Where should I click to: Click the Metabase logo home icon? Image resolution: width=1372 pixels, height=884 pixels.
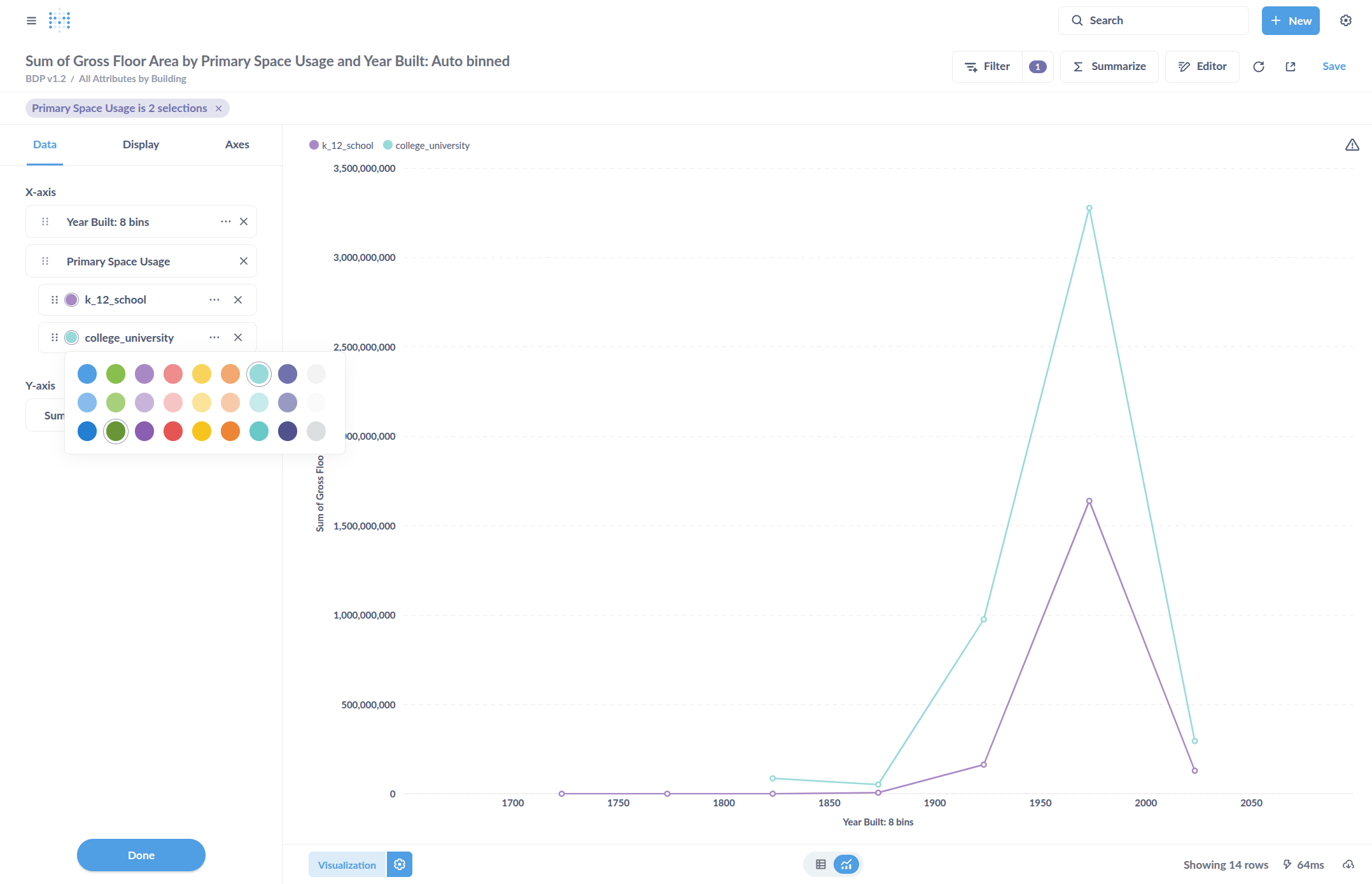tap(59, 20)
